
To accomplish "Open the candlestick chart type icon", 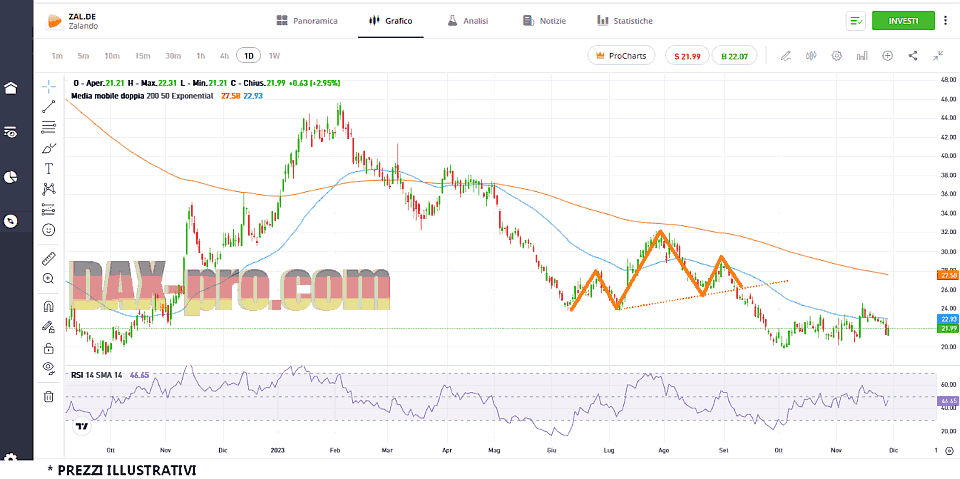I will pos(812,56).
